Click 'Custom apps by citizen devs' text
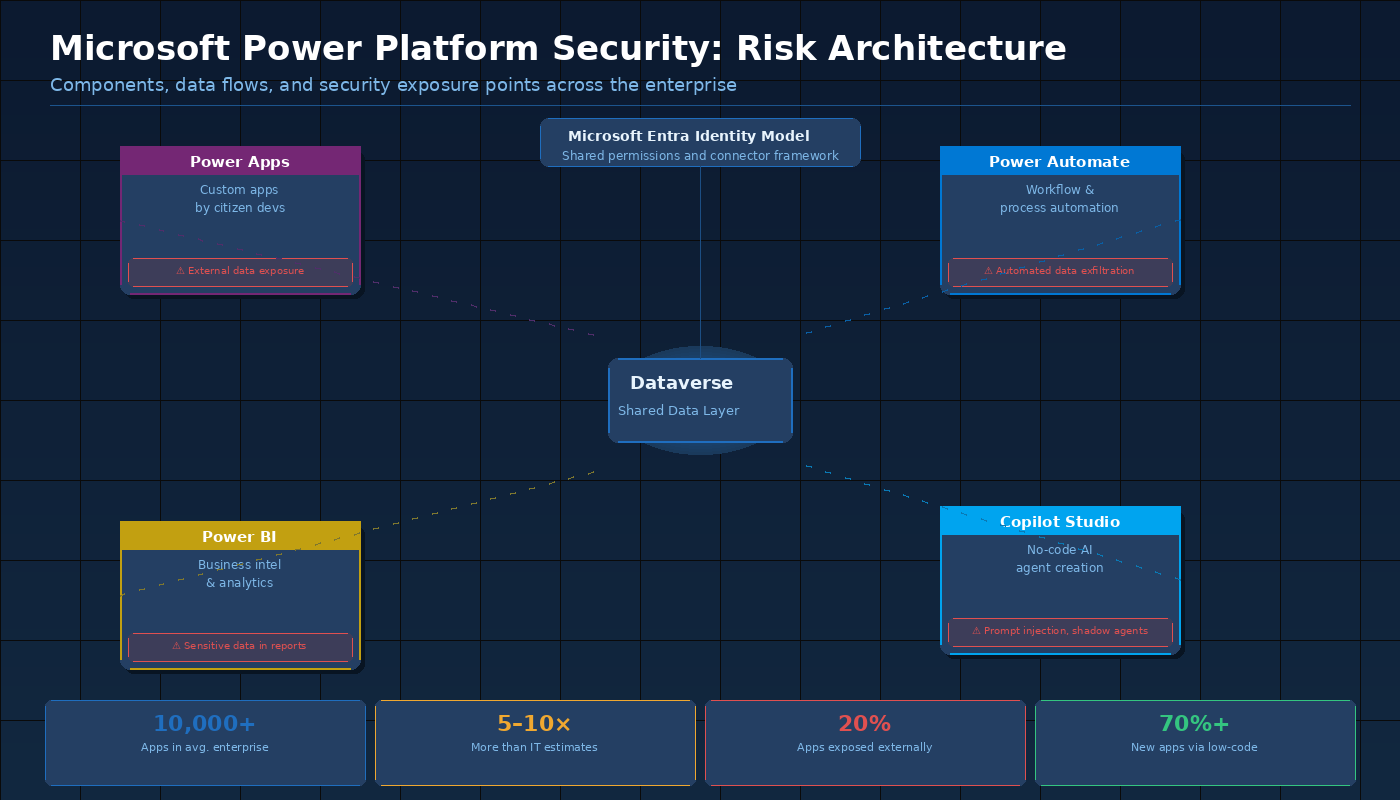Viewport: 1400px width, 800px height. 240,199
